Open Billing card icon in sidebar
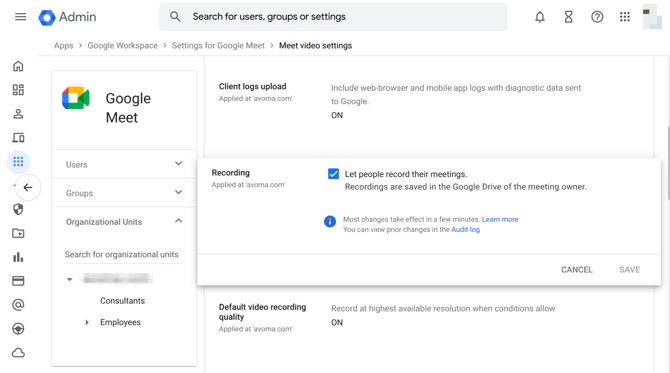Image resolution: width=670 pixels, height=373 pixels. [x=18, y=281]
